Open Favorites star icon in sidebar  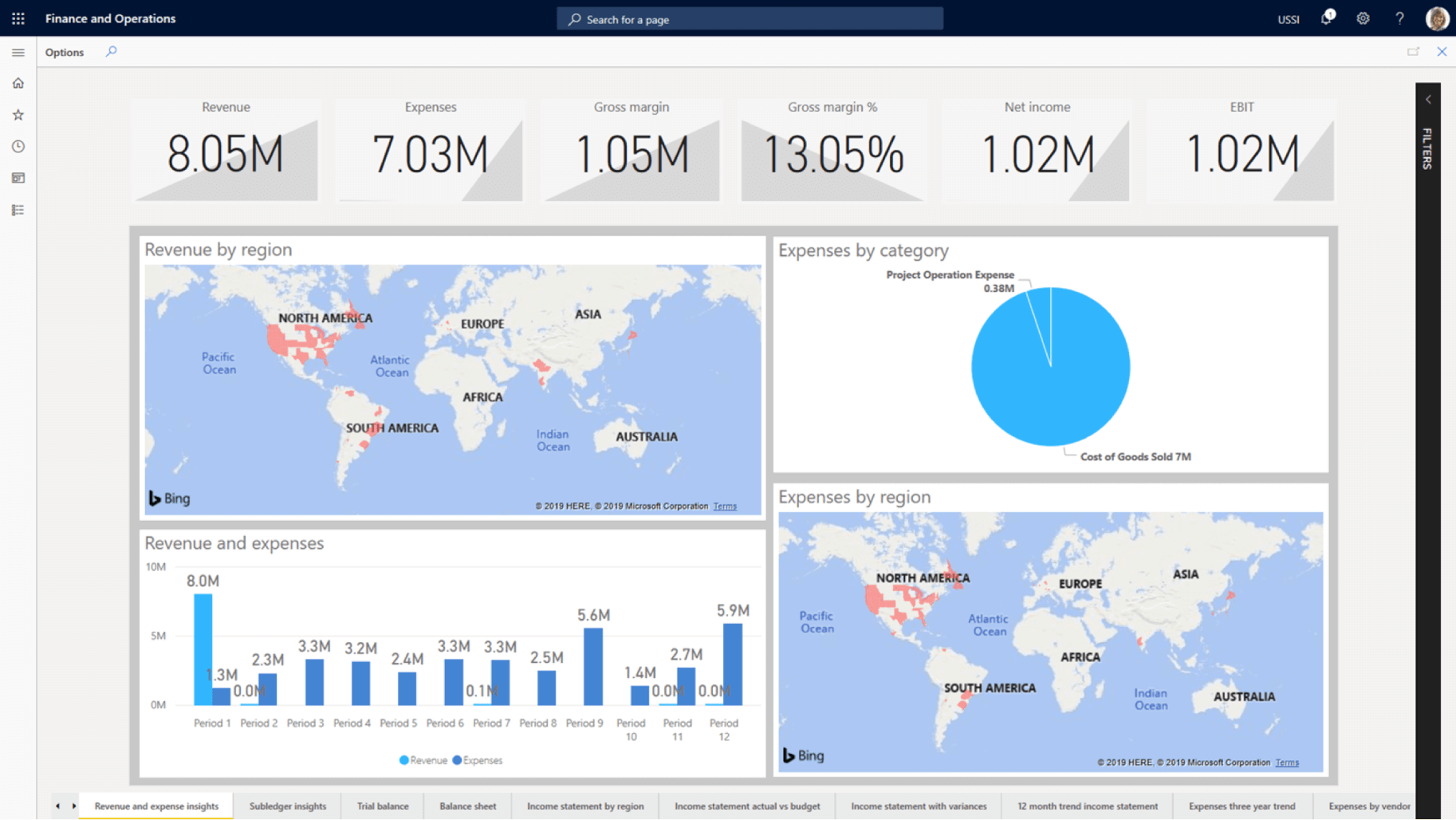pos(18,115)
